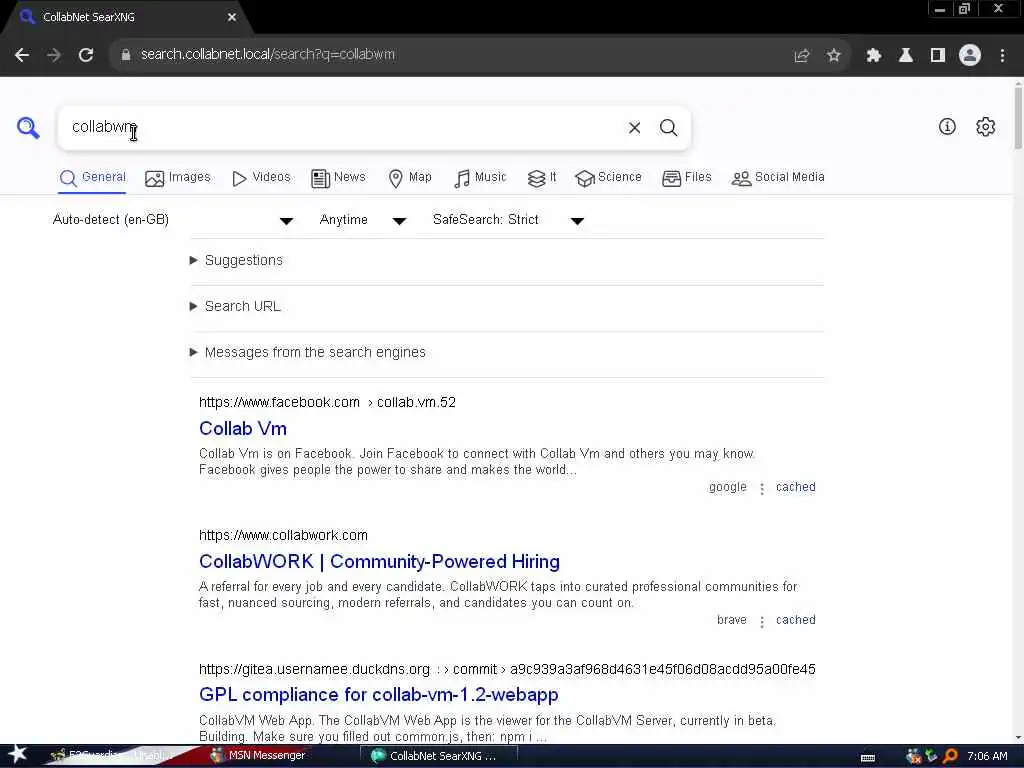Open MSN Messenger from taskbar
The image size is (1024, 768).
click(x=258, y=756)
